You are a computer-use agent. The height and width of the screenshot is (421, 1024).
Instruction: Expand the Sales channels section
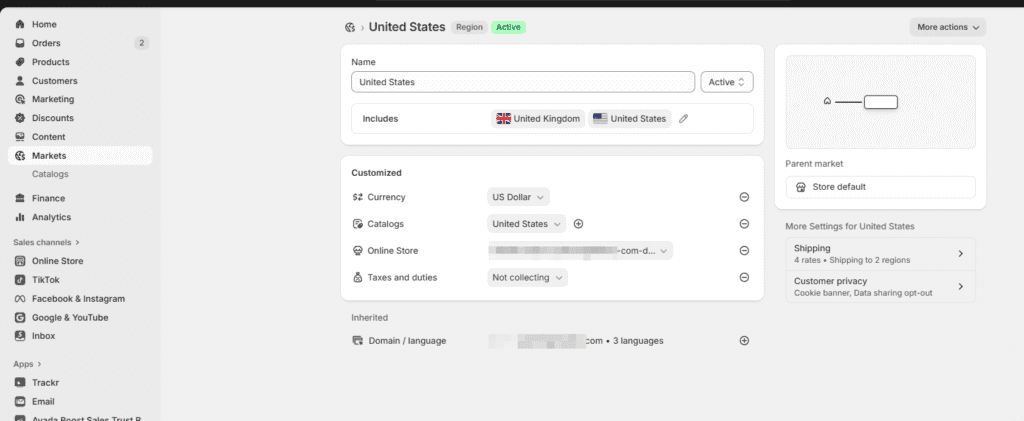point(46,242)
